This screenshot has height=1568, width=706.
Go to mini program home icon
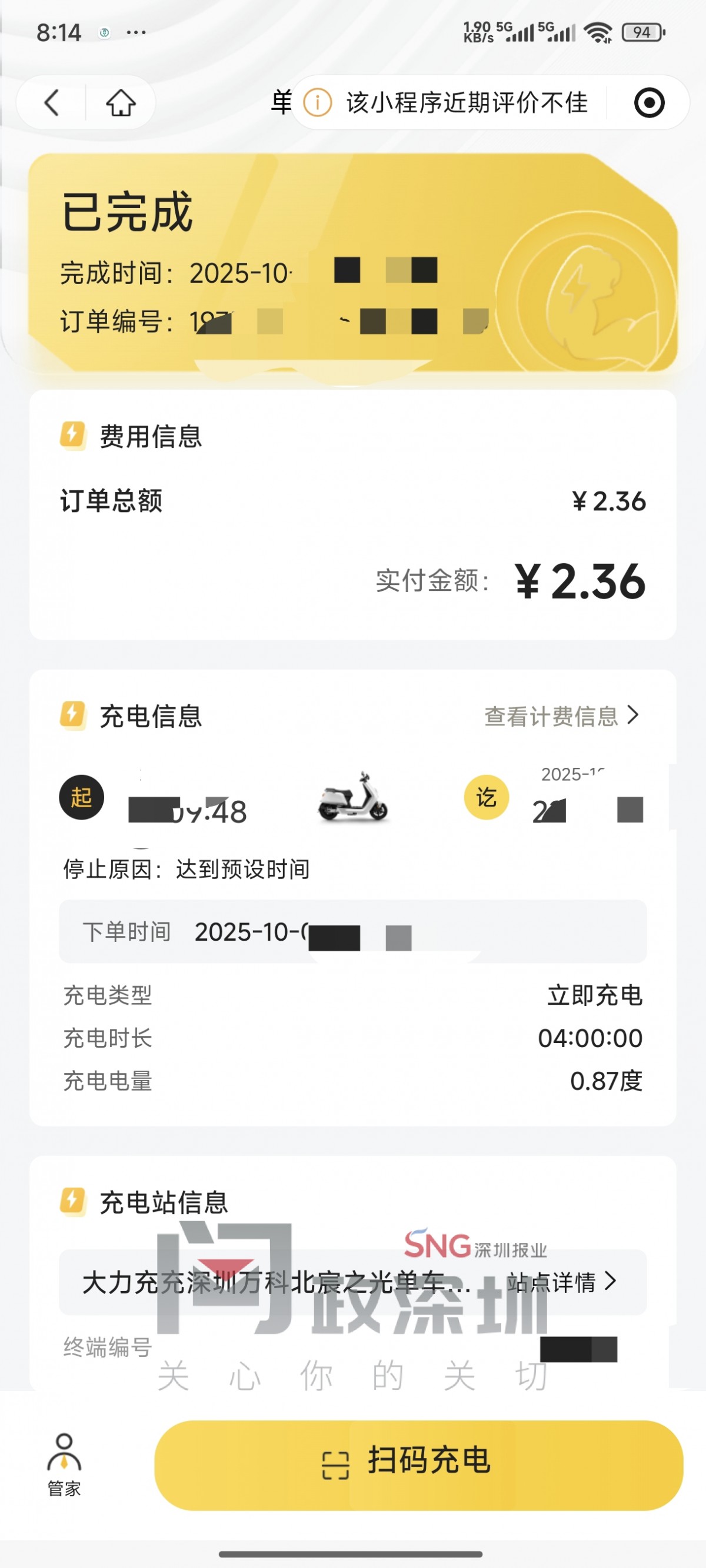121,102
